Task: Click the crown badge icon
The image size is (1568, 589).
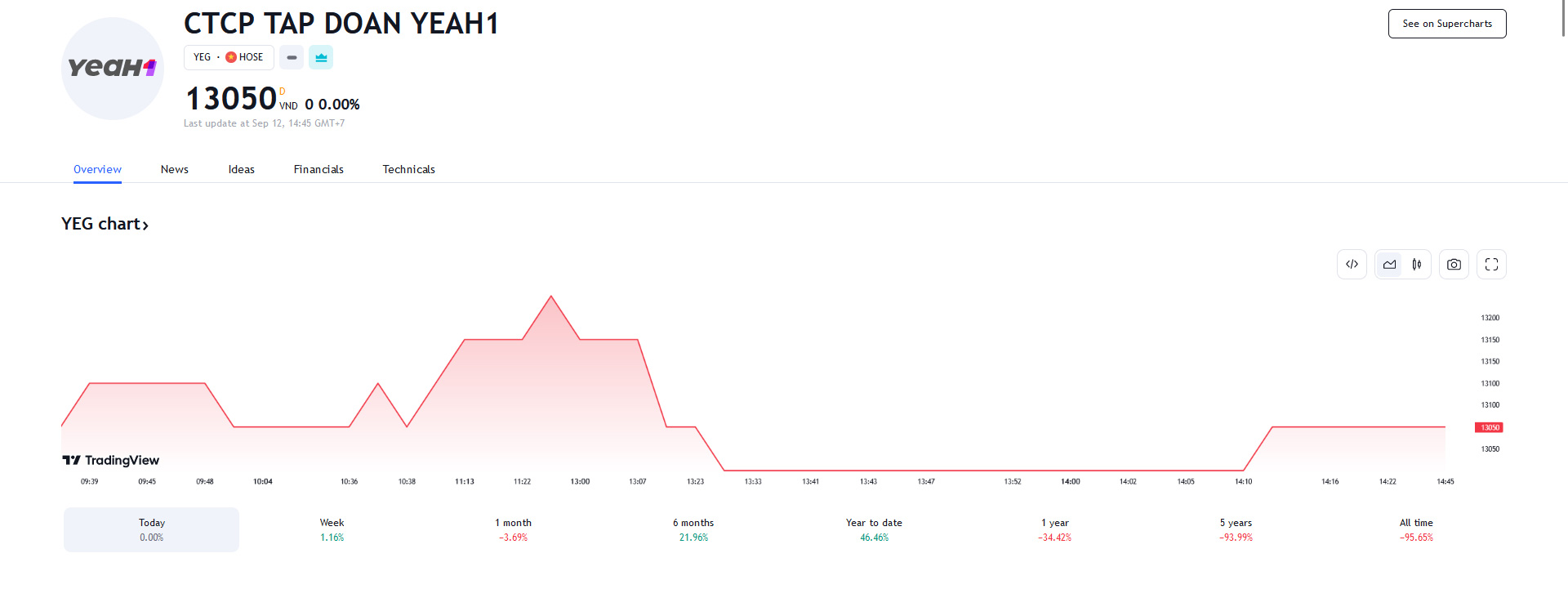Action: (x=321, y=57)
